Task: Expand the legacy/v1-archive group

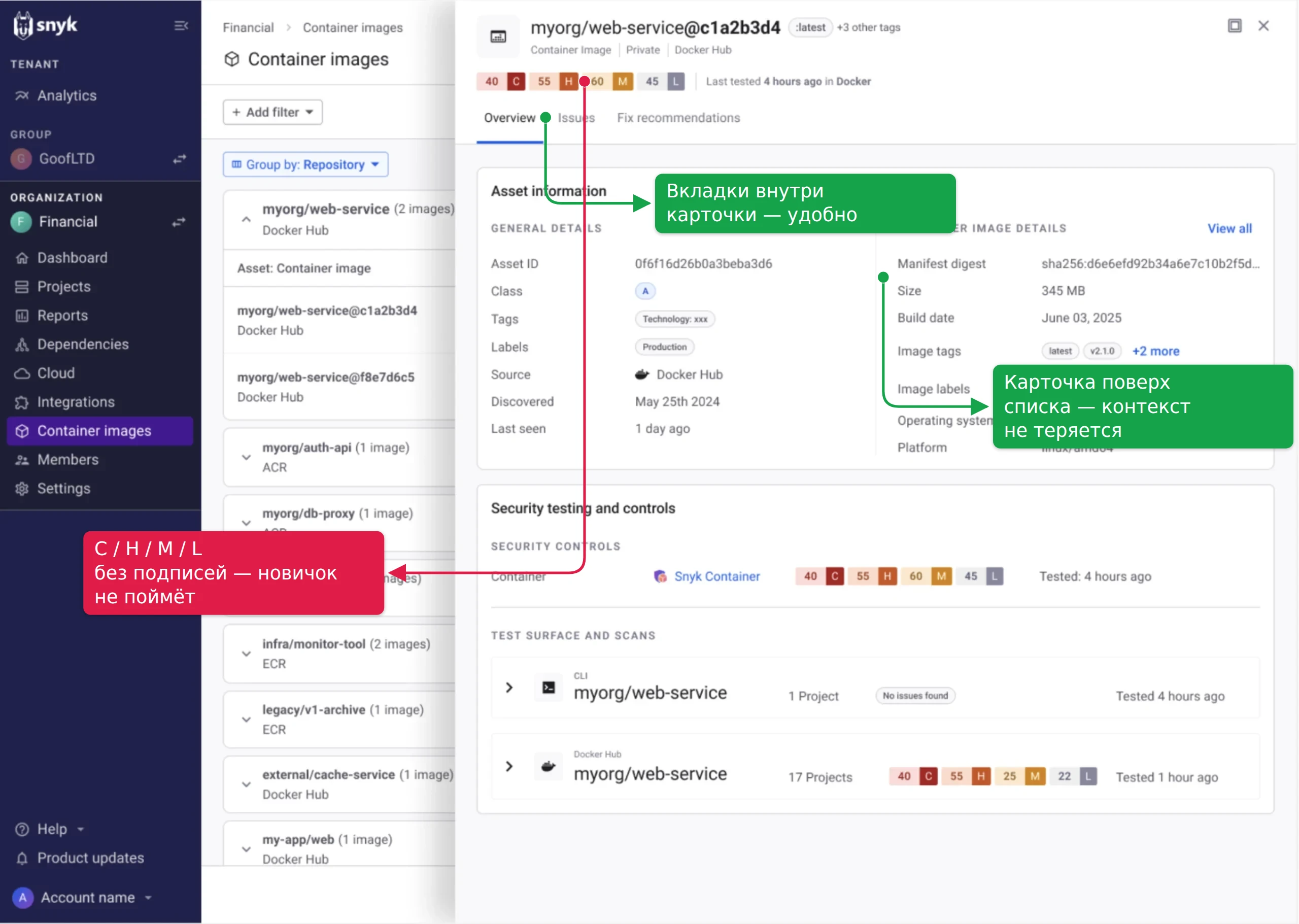Action: click(x=246, y=720)
